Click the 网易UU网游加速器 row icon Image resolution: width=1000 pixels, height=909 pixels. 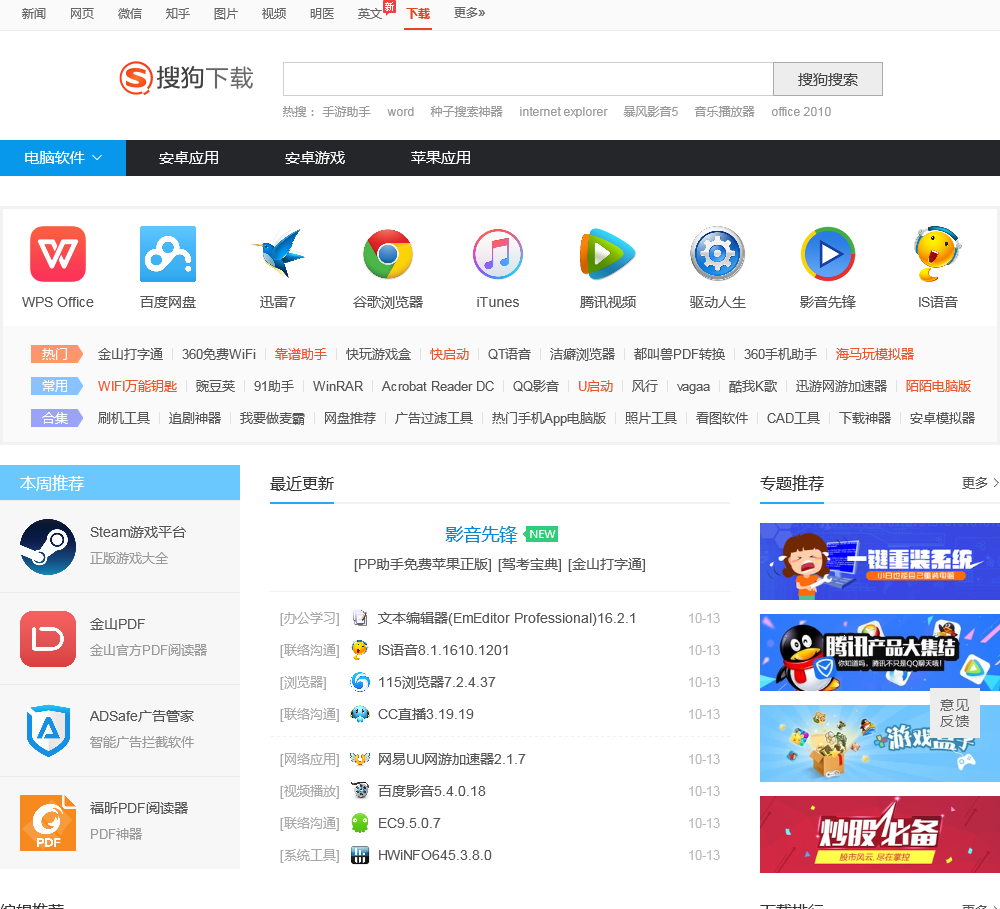point(360,759)
